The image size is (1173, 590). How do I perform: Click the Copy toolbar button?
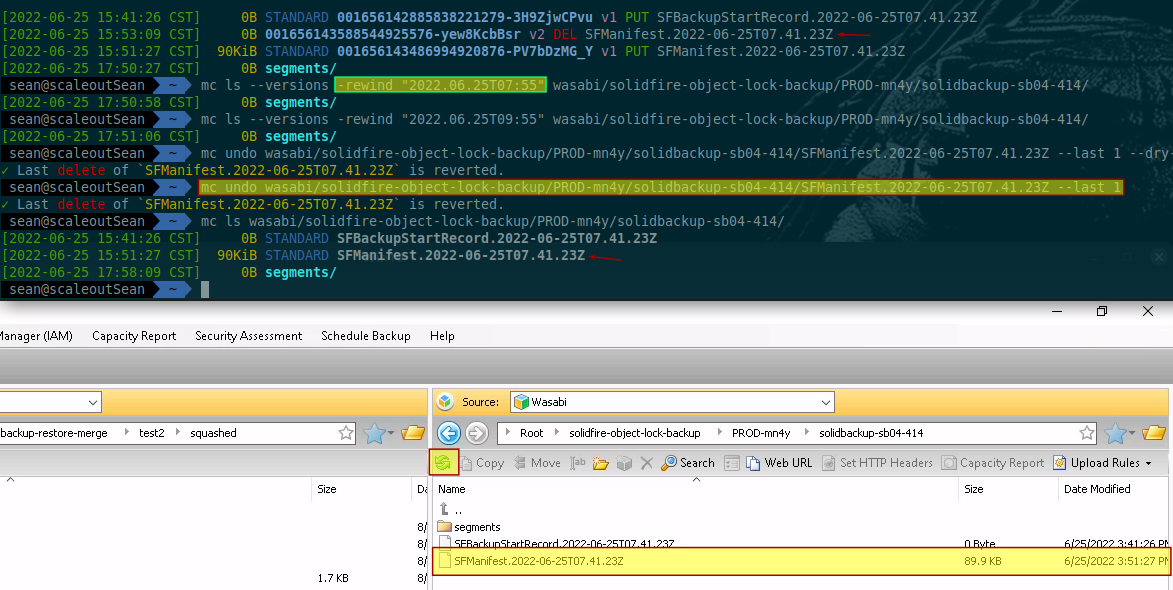pyautogui.click(x=482, y=463)
